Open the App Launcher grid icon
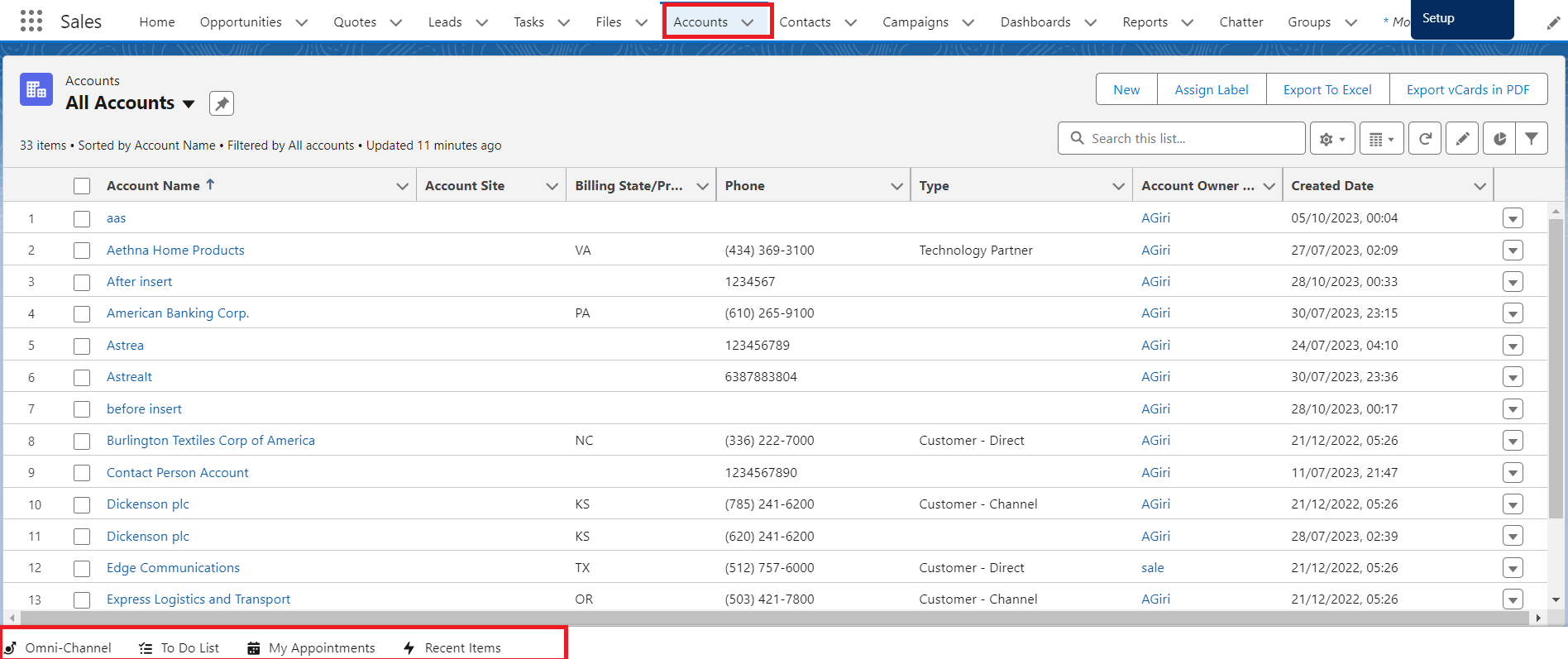 point(31,21)
